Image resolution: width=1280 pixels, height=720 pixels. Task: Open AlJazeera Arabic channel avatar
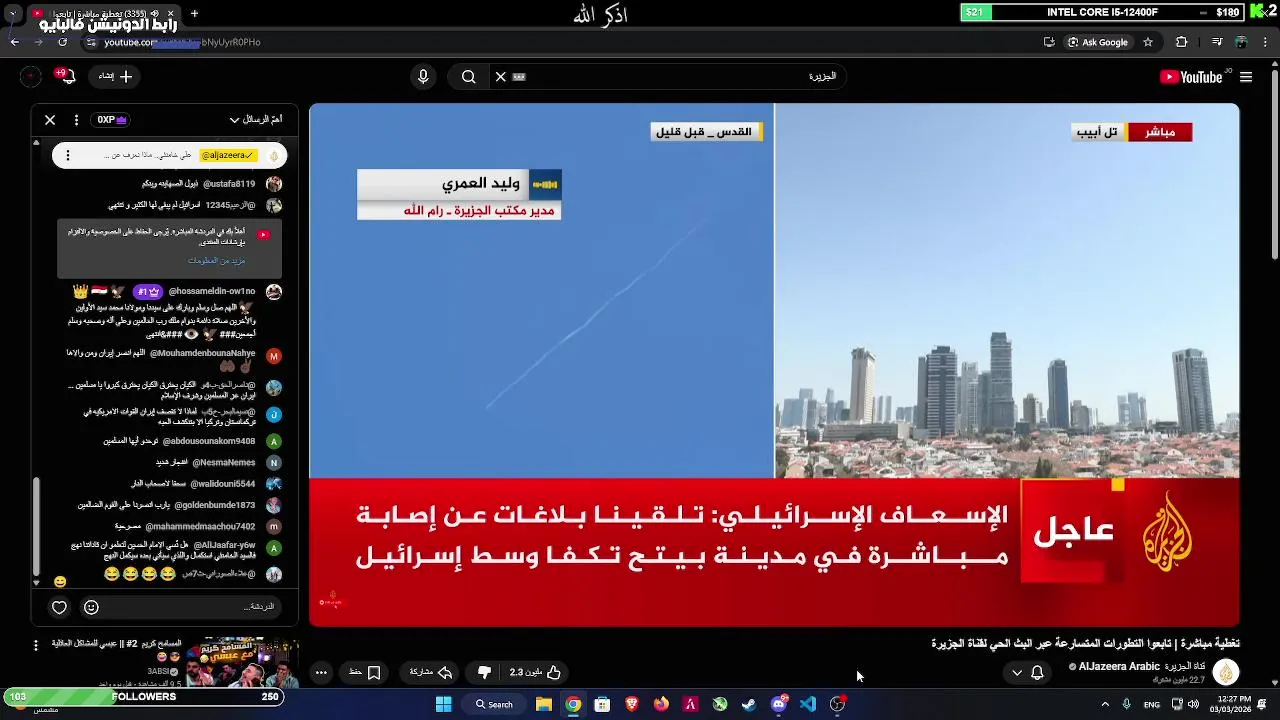point(1226,672)
